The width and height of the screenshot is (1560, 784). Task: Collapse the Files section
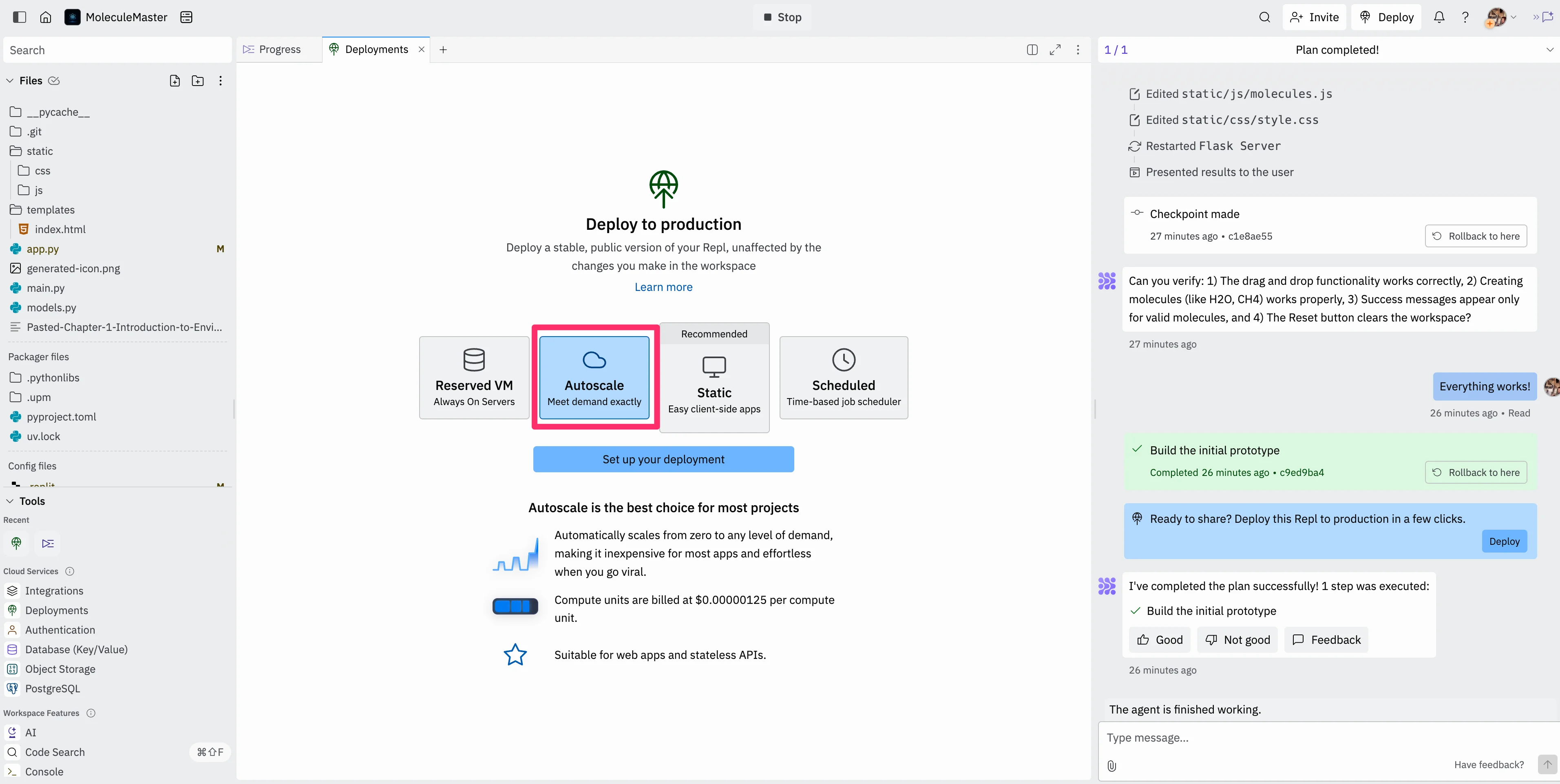coord(10,81)
